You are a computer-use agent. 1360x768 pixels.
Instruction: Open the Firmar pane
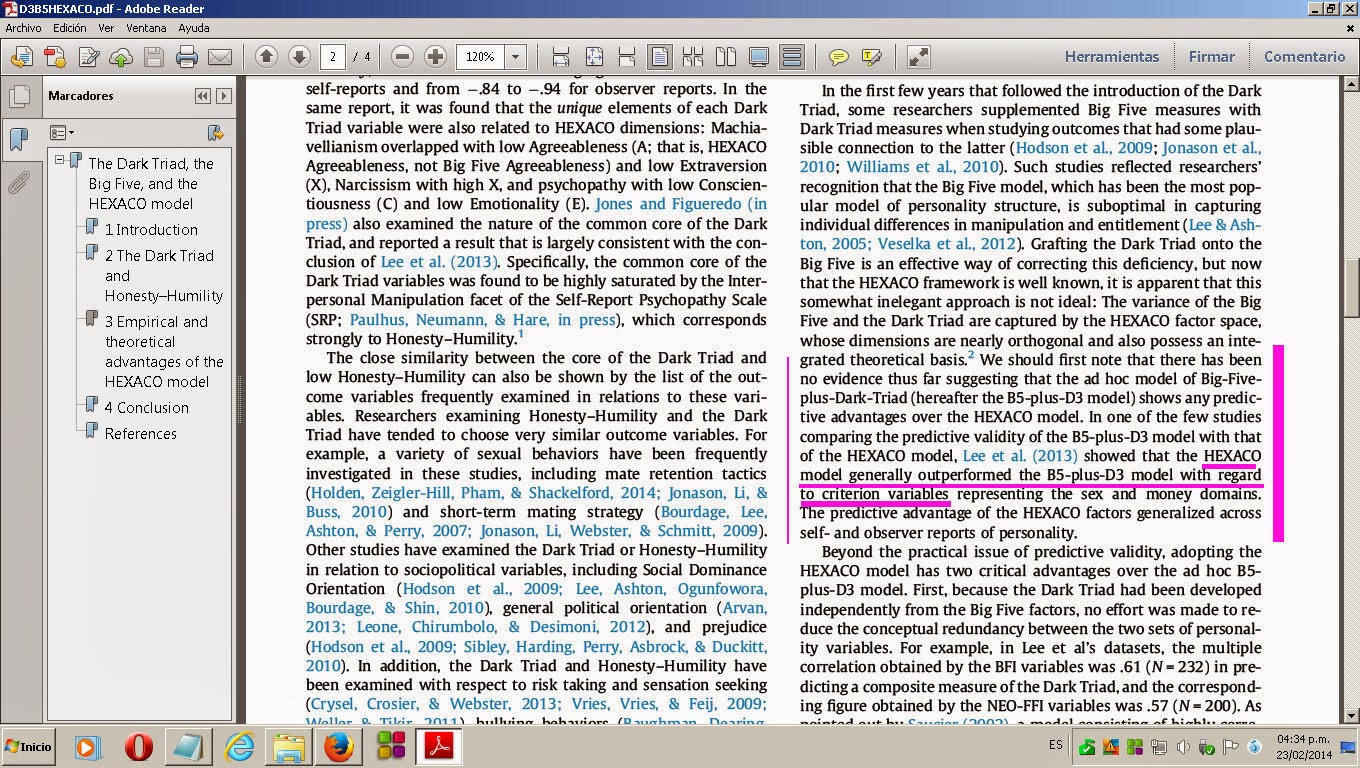click(x=1211, y=57)
